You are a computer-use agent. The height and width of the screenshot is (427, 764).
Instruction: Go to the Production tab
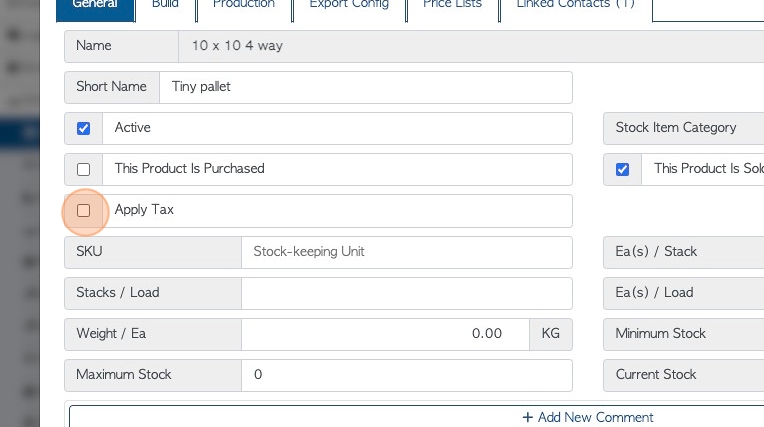(x=244, y=9)
